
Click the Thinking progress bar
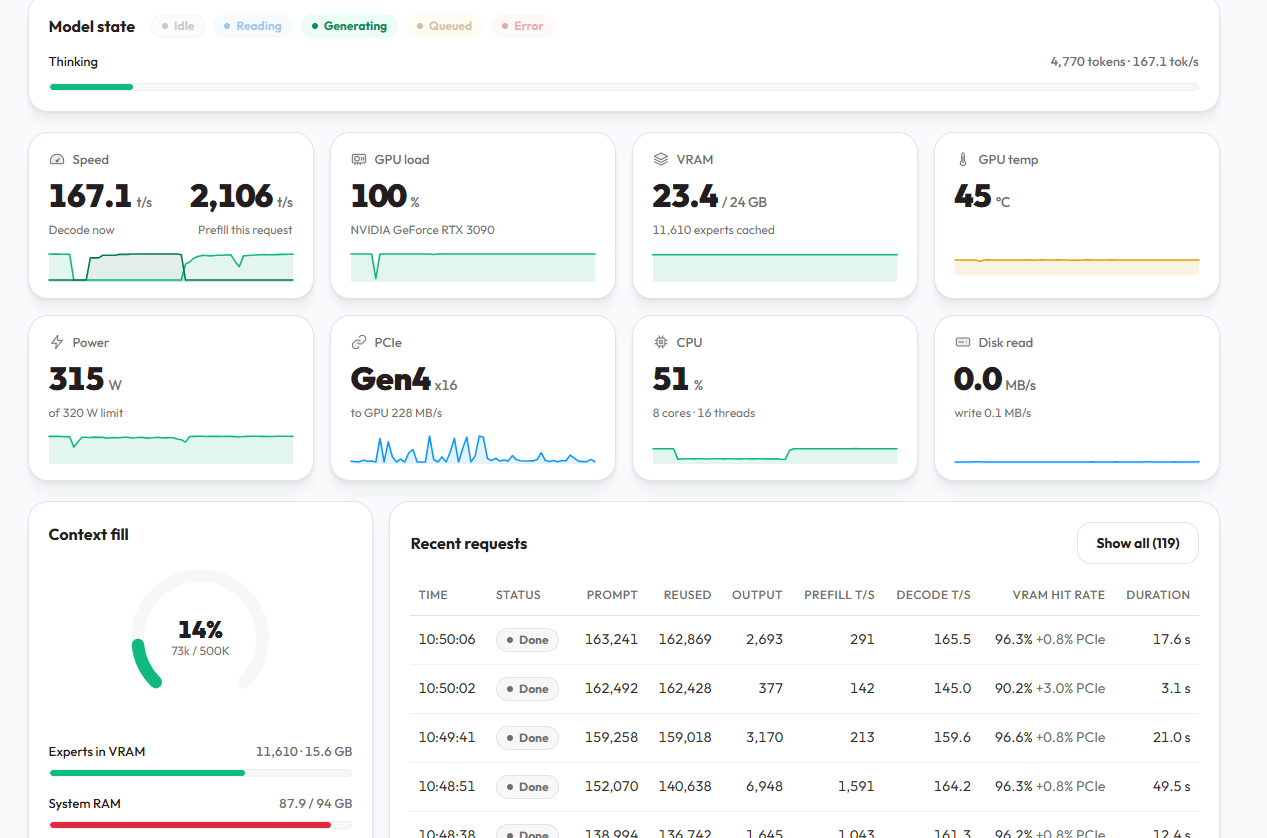coord(624,87)
